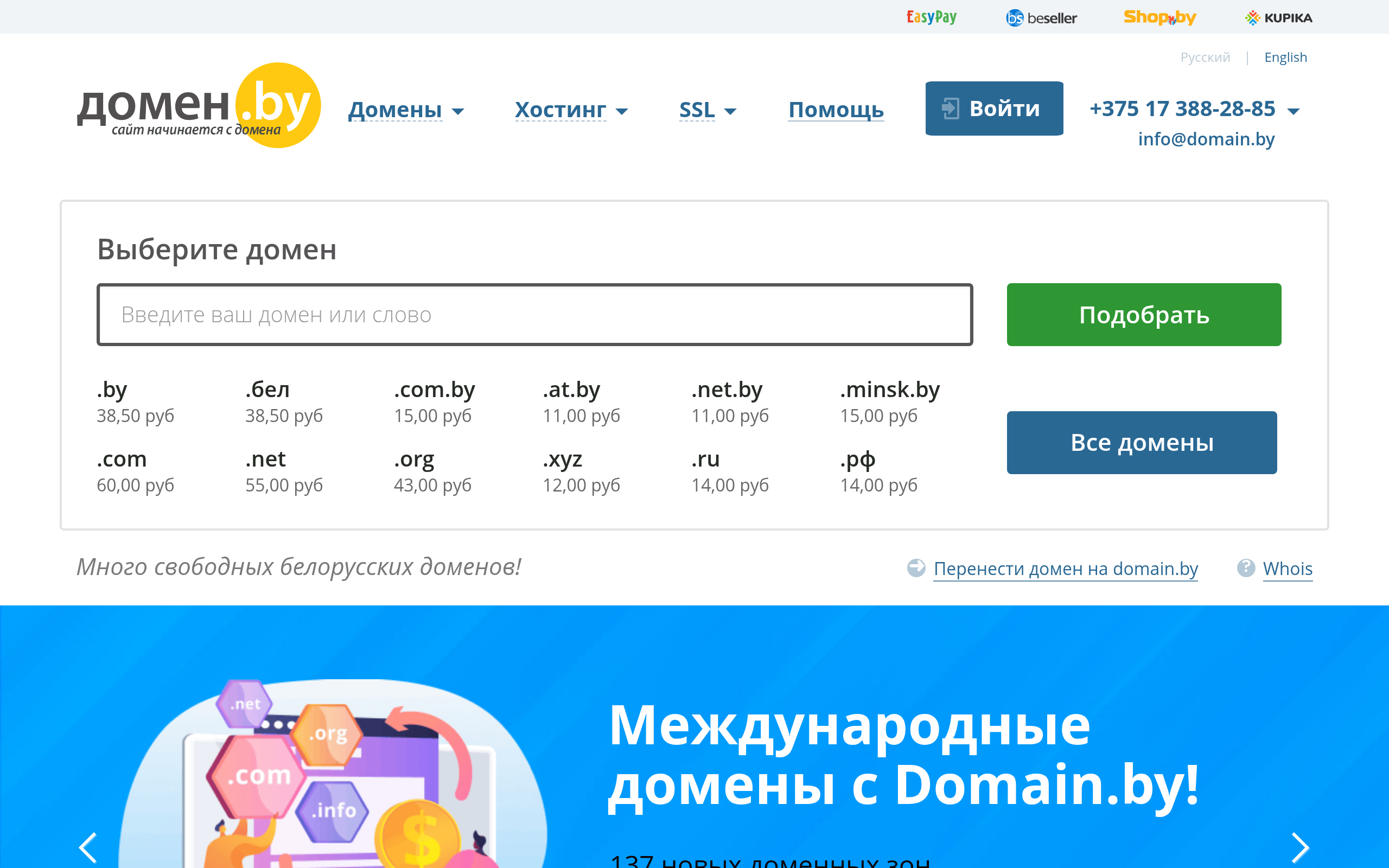This screenshot has height=868, width=1389.
Task: Show the next banner slide
Action: point(1300,847)
